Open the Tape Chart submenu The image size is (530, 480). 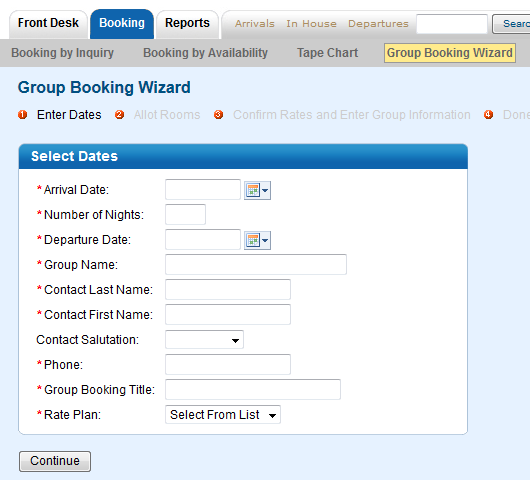pos(328,53)
